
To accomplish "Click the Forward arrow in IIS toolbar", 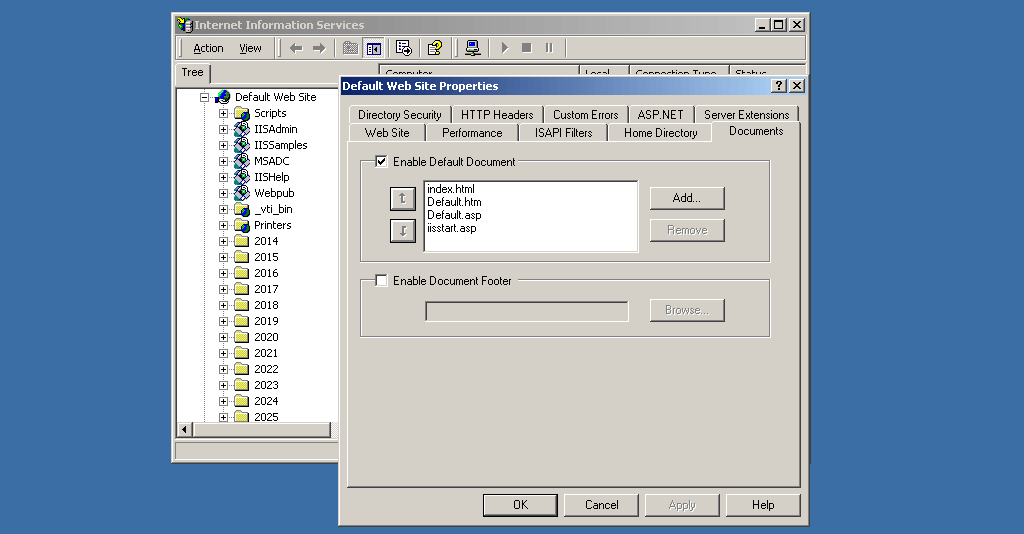I will point(319,48).
